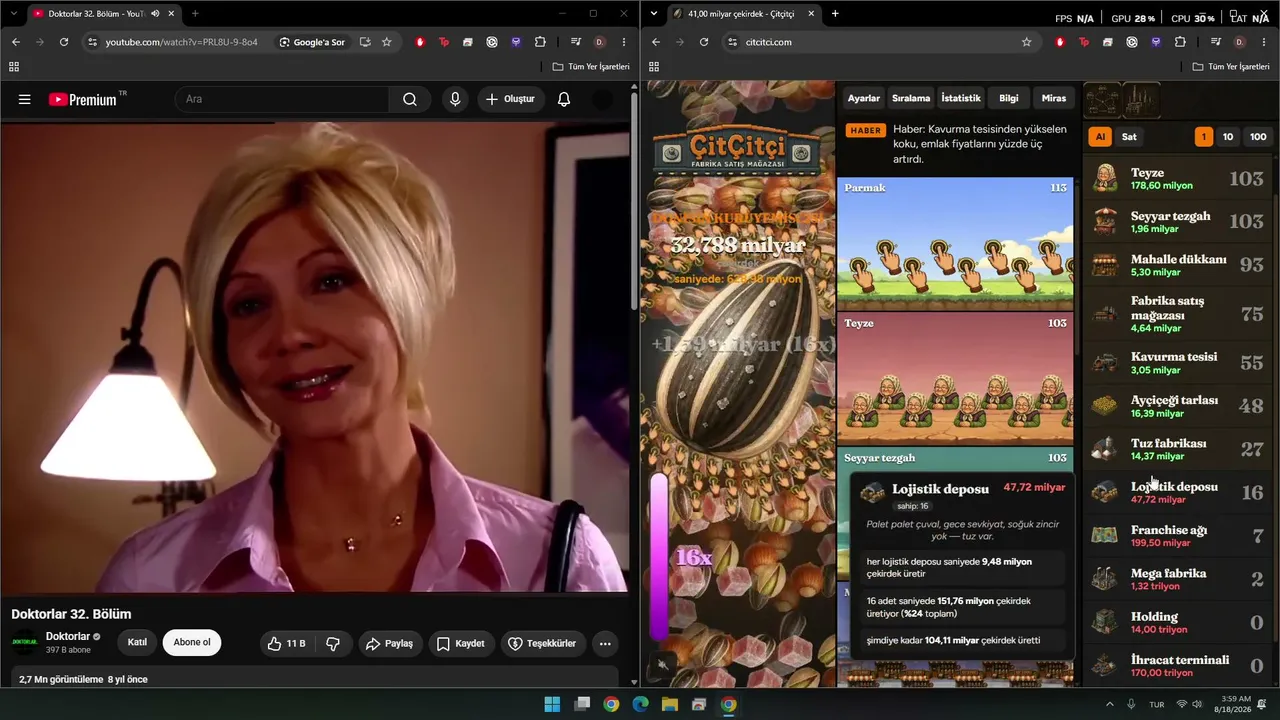
Task: Open the Sıralama tab
Action: click(x=911, y=98)
